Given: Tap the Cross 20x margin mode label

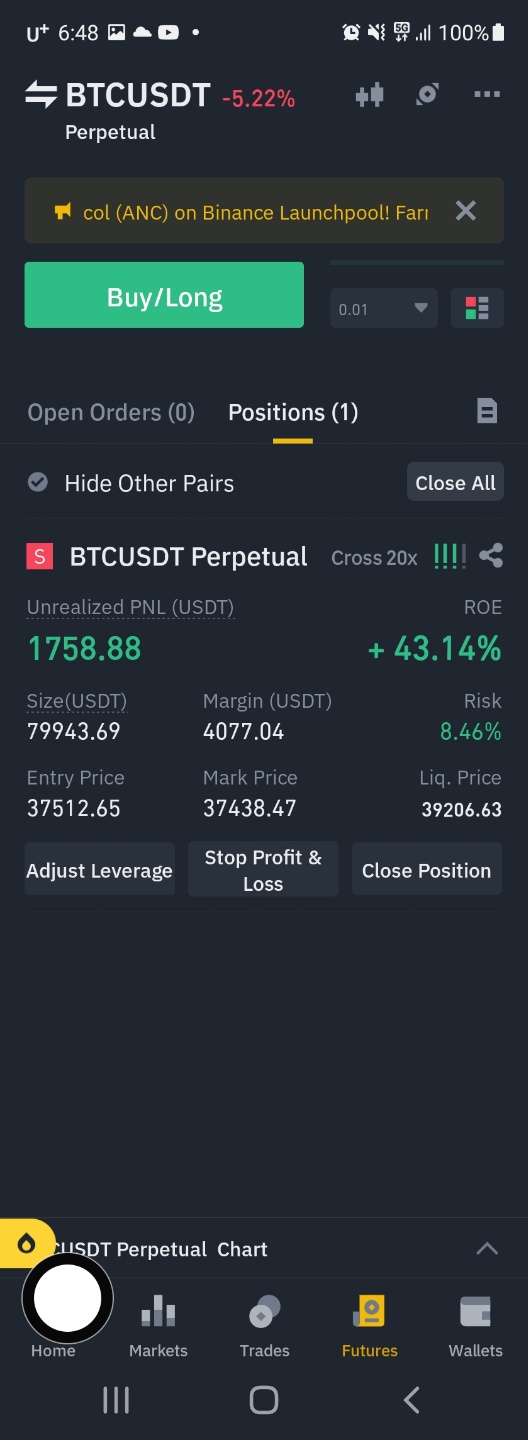Looking at the screenshot, I should point(374,558).
